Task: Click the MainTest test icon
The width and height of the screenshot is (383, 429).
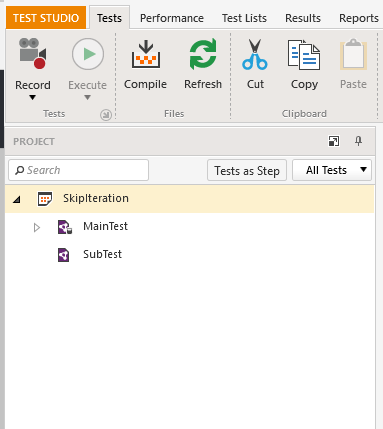Action: coord(65,227)
